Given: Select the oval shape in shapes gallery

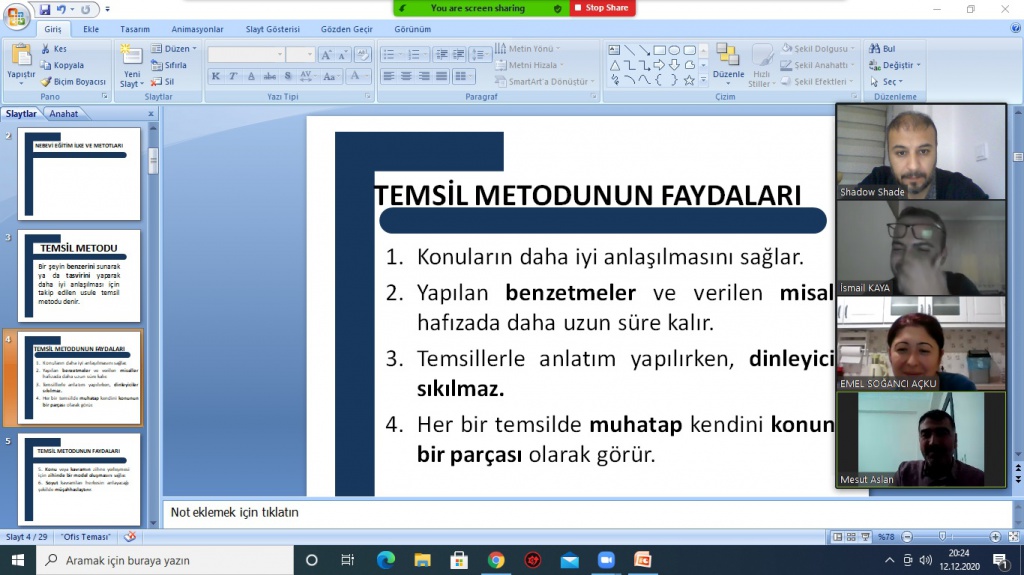Looking at the screenshot, I should tap(675, 49).
